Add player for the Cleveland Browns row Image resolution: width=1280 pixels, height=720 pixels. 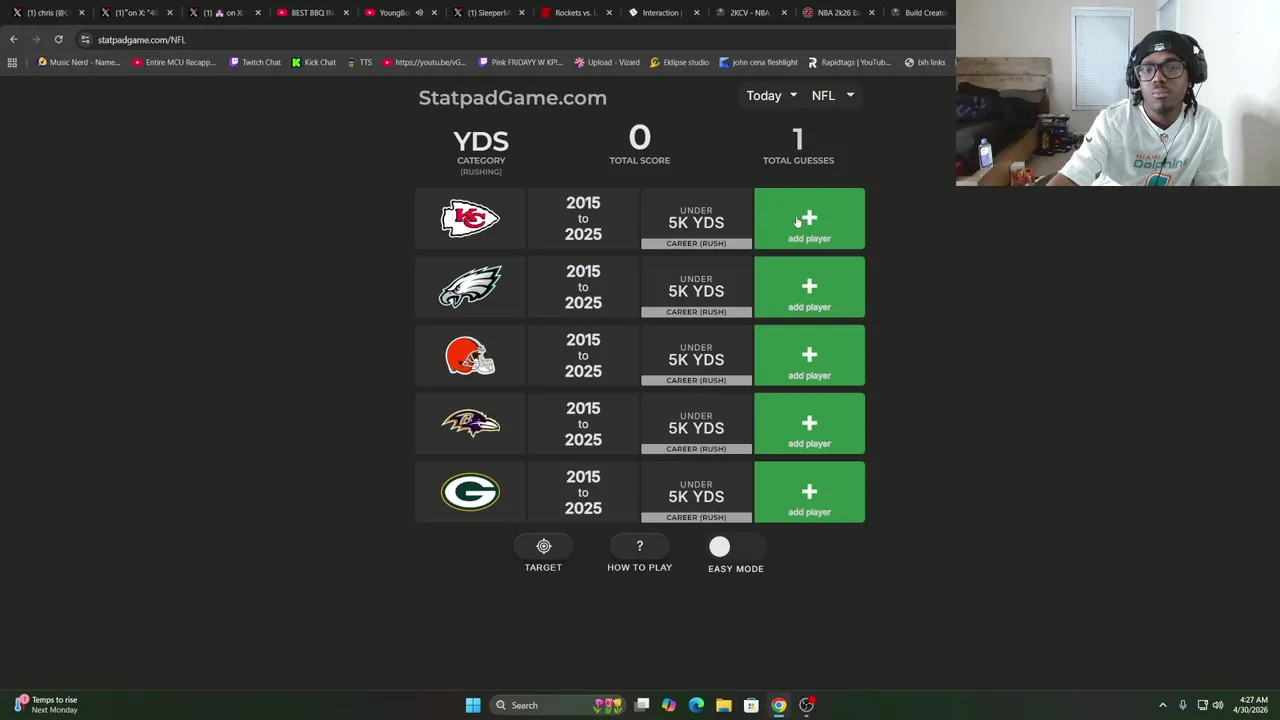809,355
